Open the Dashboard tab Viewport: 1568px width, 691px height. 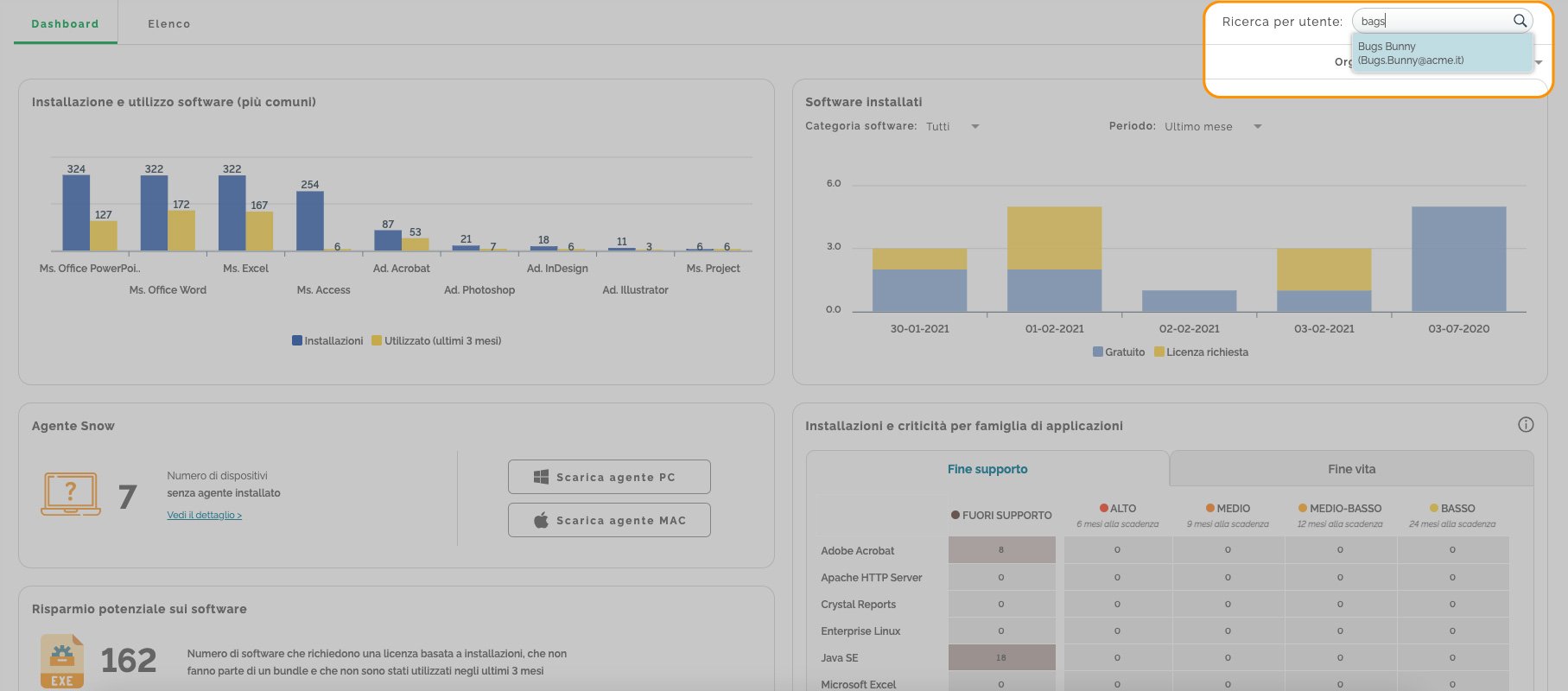[x=65, y=23]
